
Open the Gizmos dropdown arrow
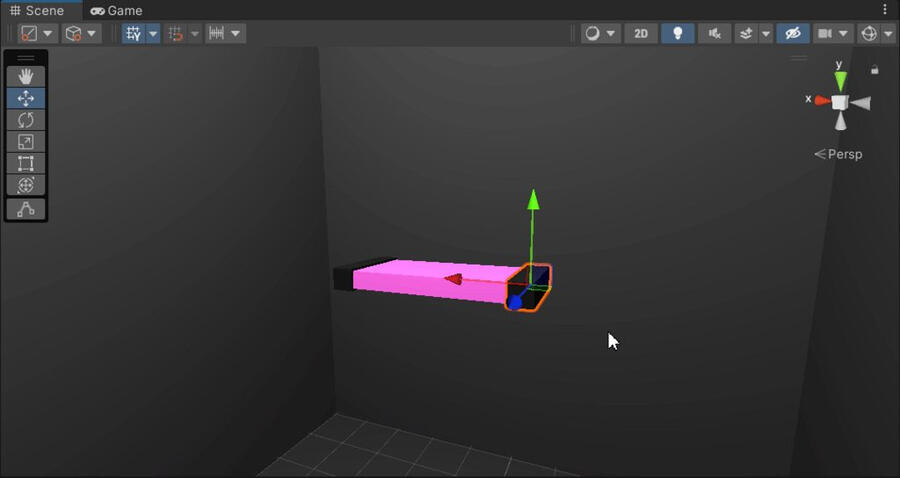point(889,33)
